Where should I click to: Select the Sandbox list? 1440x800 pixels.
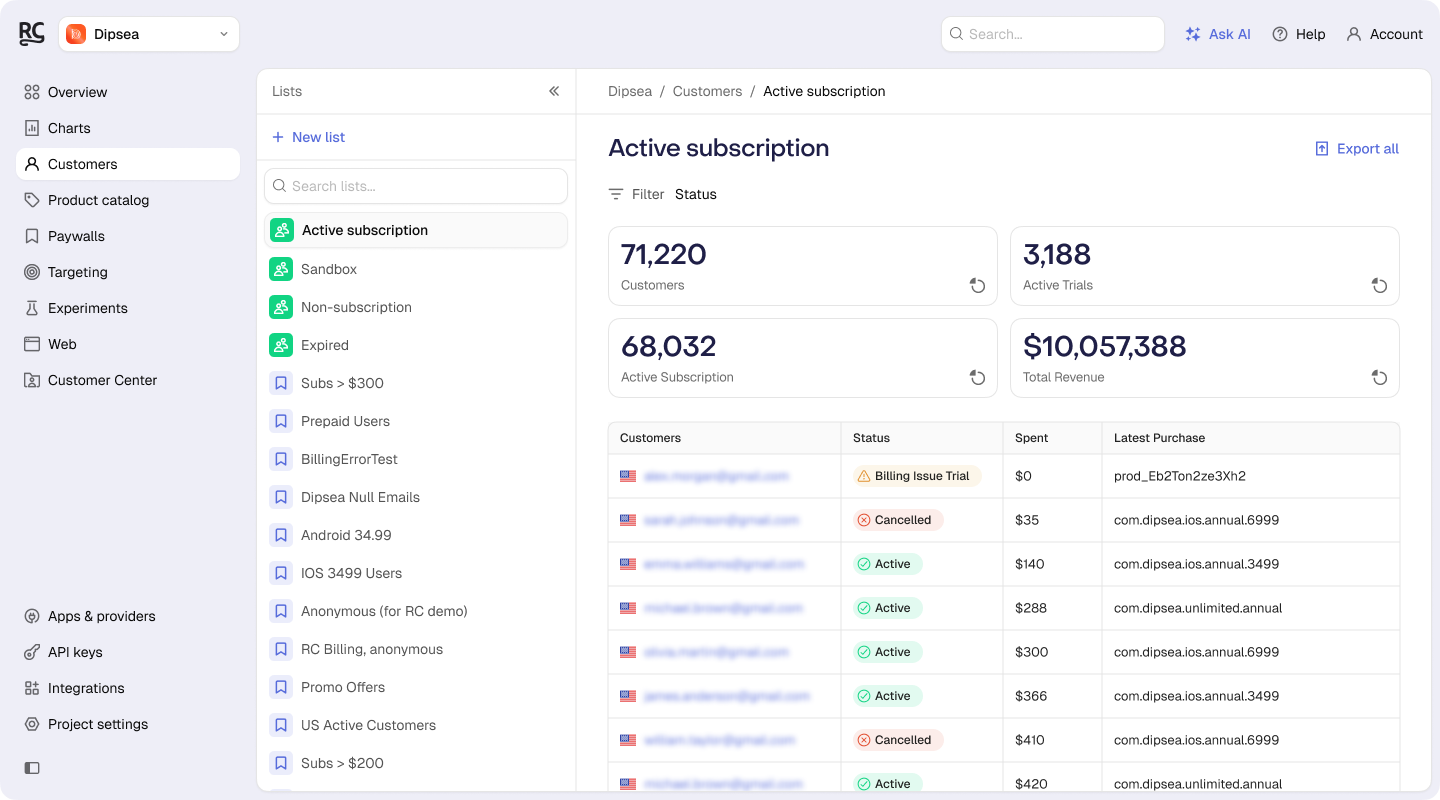pyautogui.click(x=416, y=269)
